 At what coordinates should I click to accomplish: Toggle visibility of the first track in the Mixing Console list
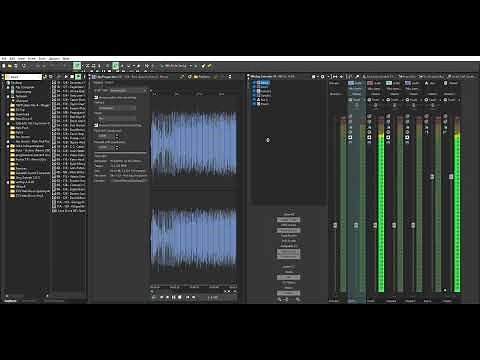tap(254, 82)
